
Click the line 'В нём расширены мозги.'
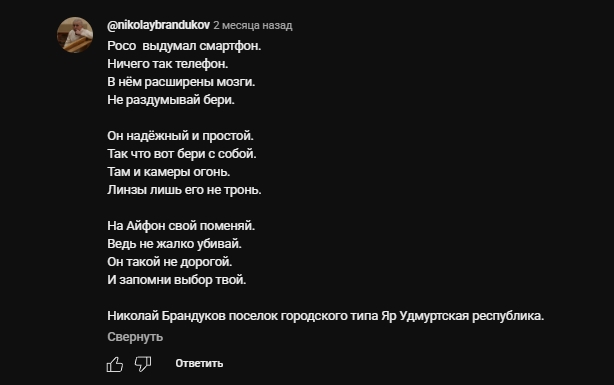click(181, 82)
